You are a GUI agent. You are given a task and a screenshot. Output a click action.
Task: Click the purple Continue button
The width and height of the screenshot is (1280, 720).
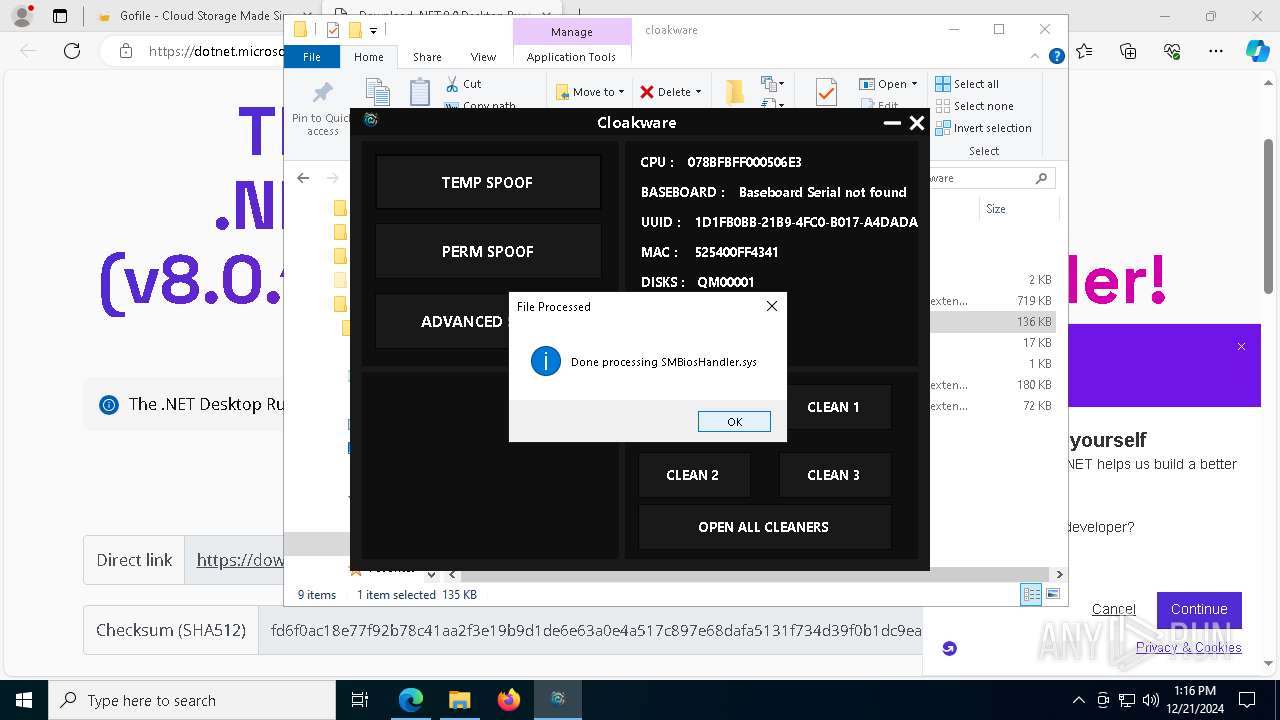point(1199,609)
